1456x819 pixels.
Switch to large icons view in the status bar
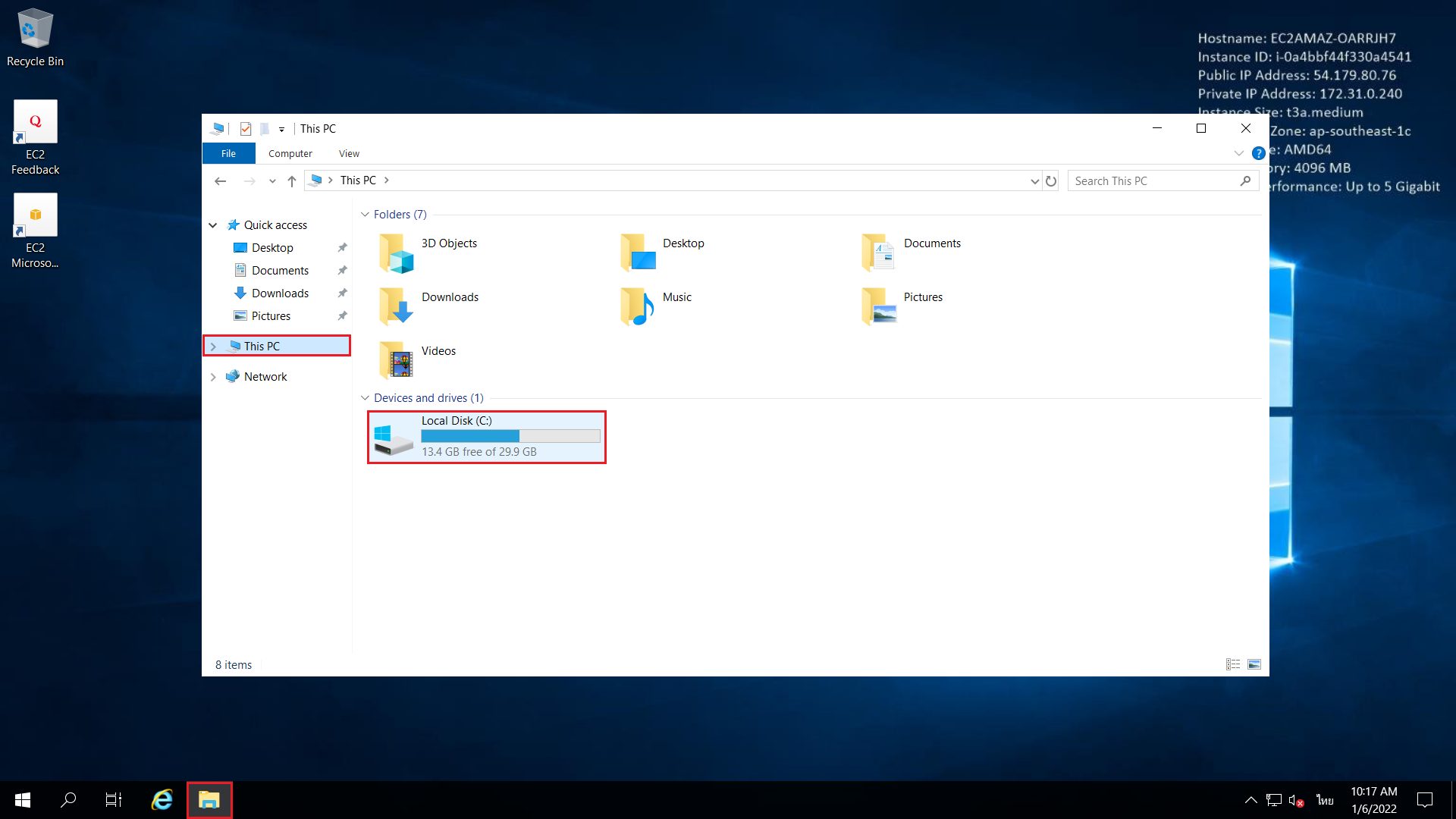[x=1254, y=664]
